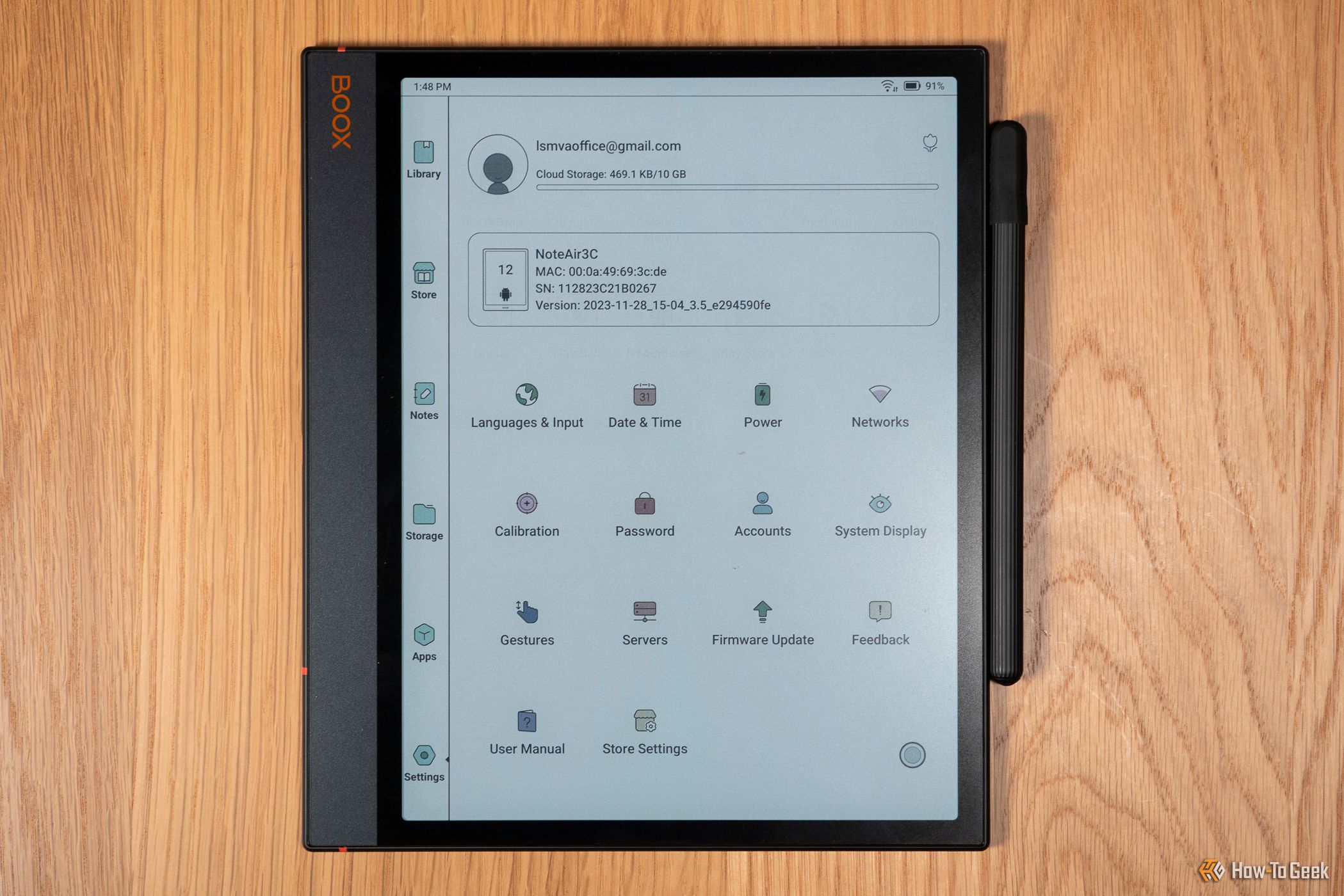Open System Display settings
The image size is (1344, 896).
tap(878, 516)
